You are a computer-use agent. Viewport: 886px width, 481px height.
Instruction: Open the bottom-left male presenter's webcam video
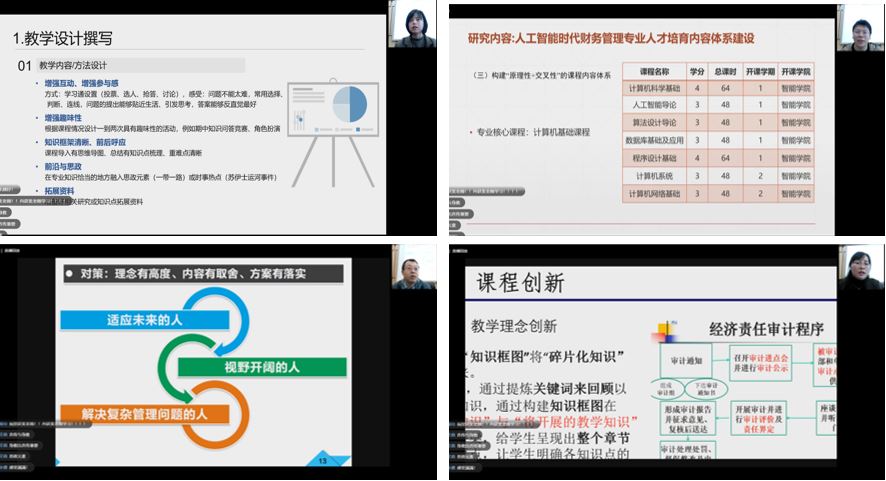point(413,268)
